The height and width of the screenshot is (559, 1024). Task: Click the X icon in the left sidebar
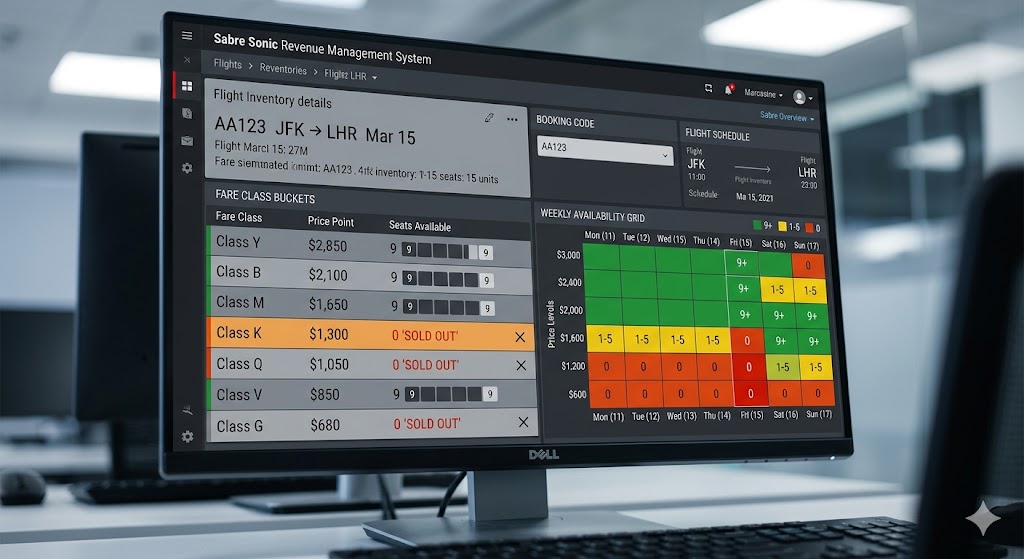[x=187, y=60]
